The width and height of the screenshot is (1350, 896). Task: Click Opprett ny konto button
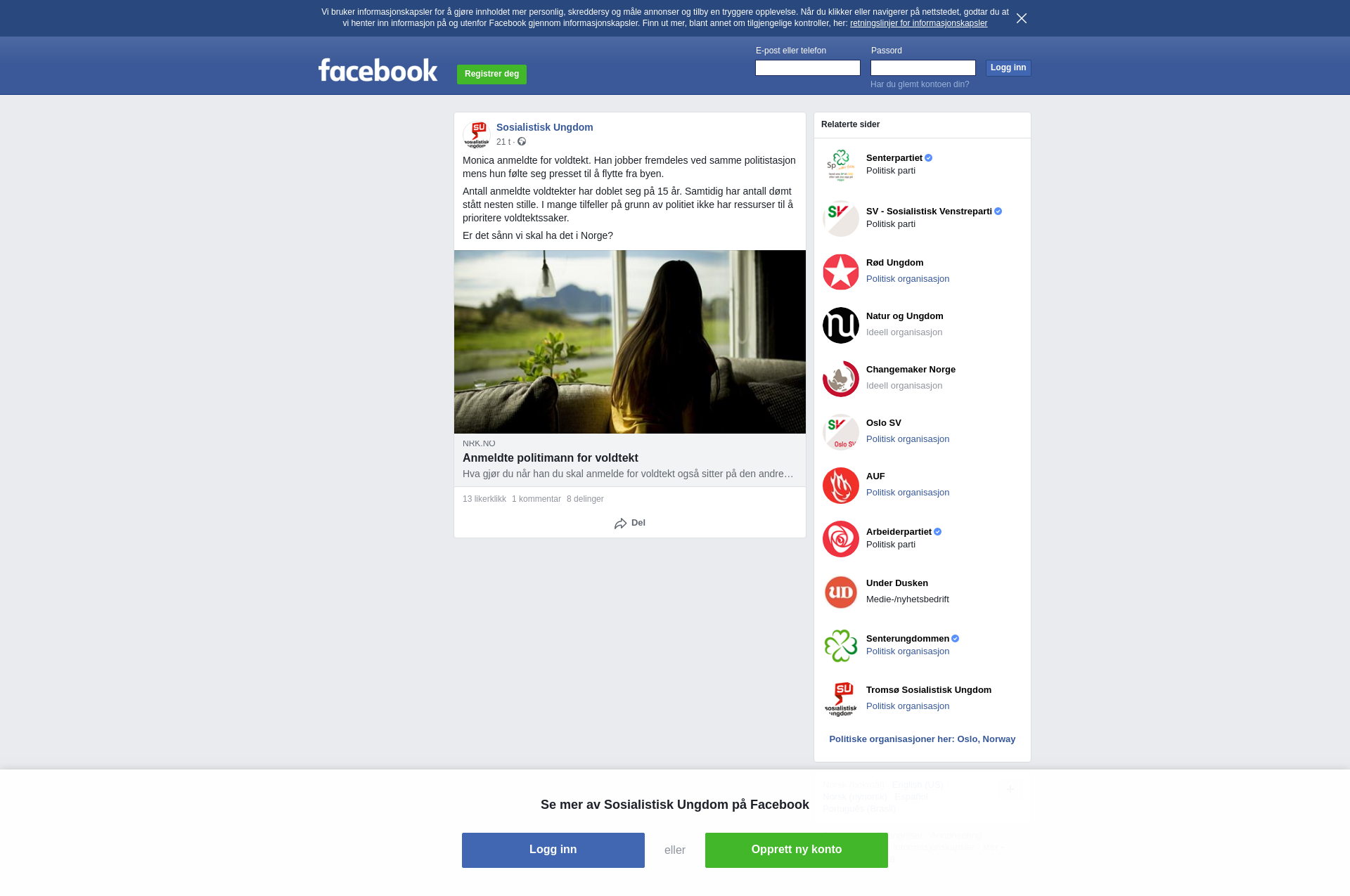796,850
